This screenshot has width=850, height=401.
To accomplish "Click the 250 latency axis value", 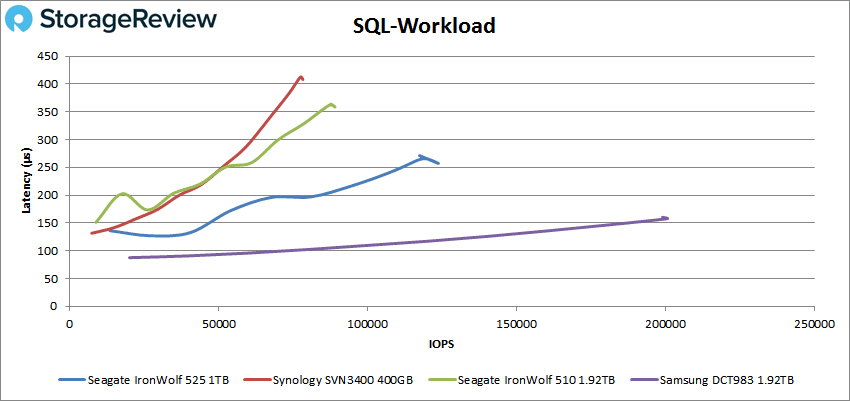I will [x=49, y=167].
